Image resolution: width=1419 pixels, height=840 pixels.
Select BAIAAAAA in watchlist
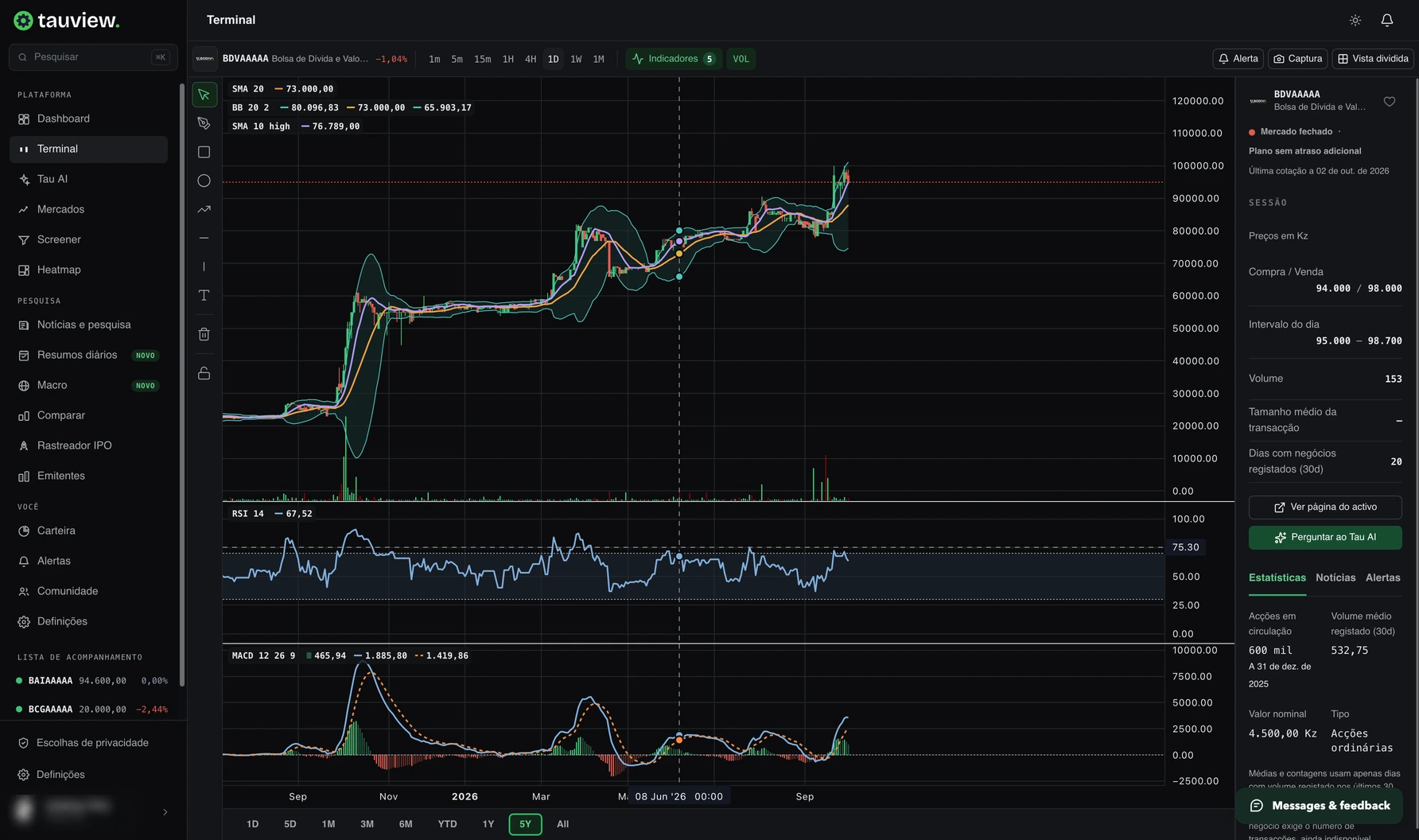point(92,681)
